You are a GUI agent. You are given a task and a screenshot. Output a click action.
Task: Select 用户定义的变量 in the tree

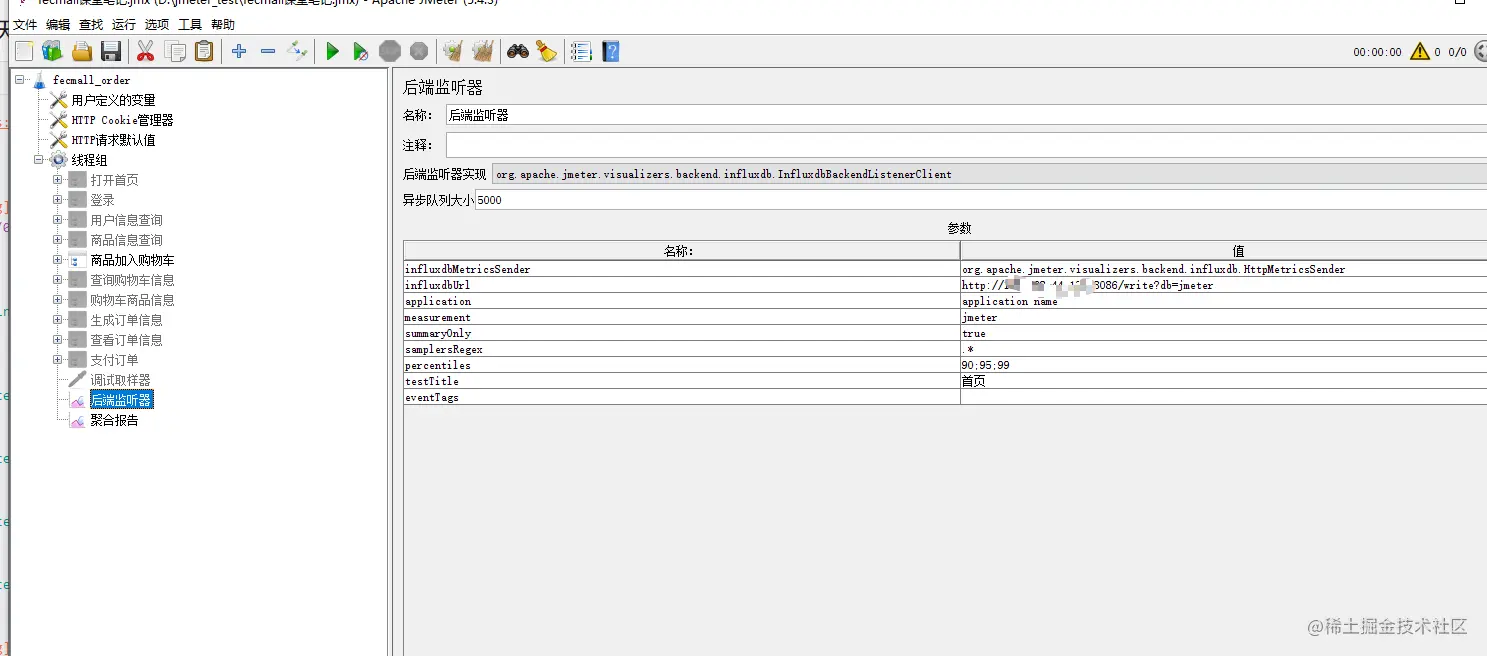113,100
